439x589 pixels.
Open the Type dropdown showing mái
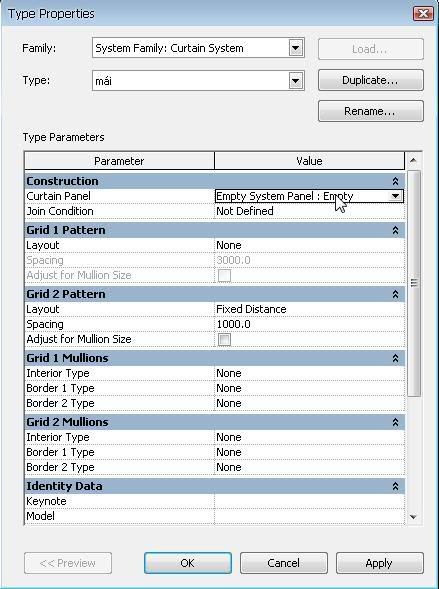point(296,81)
